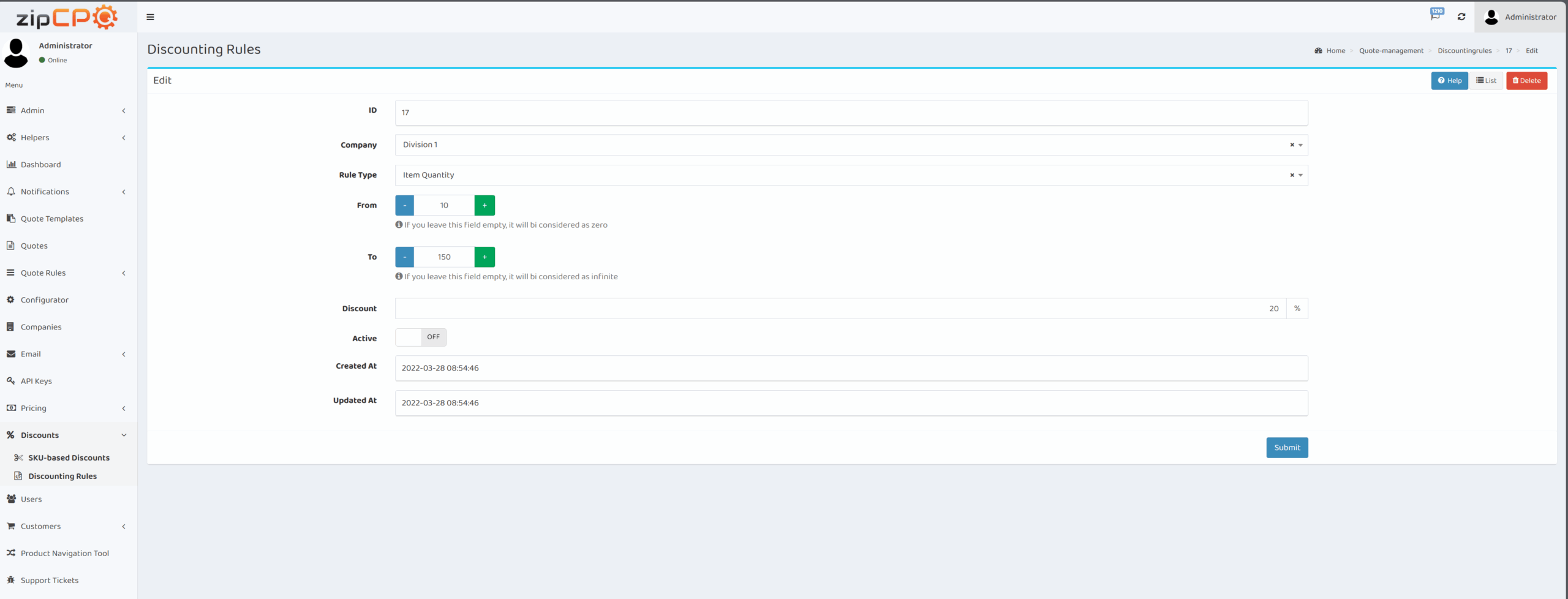
Task: Click the refresh arrows icon in header
Action: tap(1461, 17)
